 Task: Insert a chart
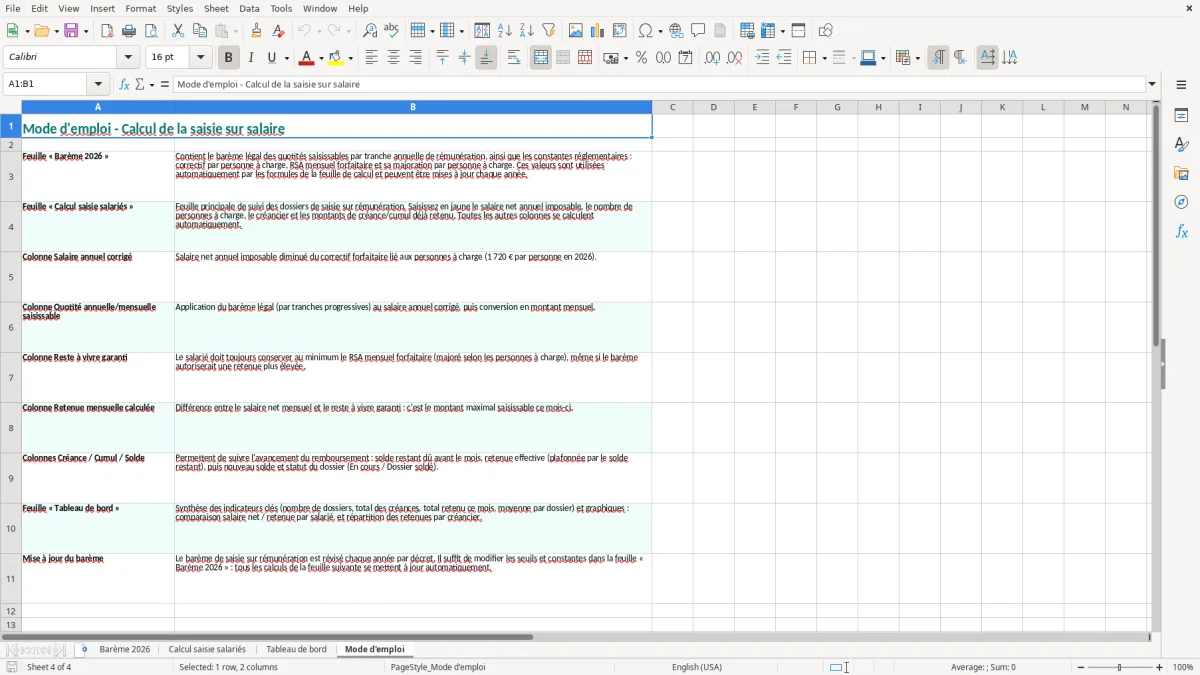coord(598,31)
